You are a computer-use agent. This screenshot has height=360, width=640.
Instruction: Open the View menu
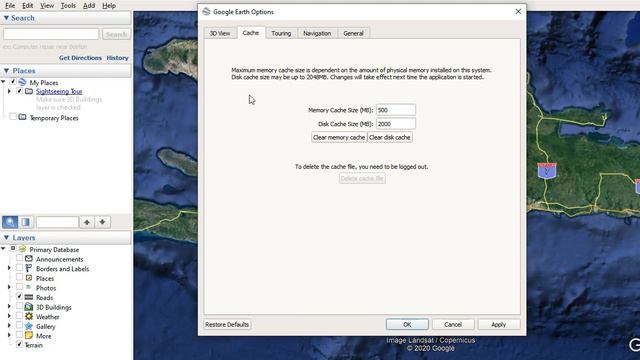tap(47, 6)
